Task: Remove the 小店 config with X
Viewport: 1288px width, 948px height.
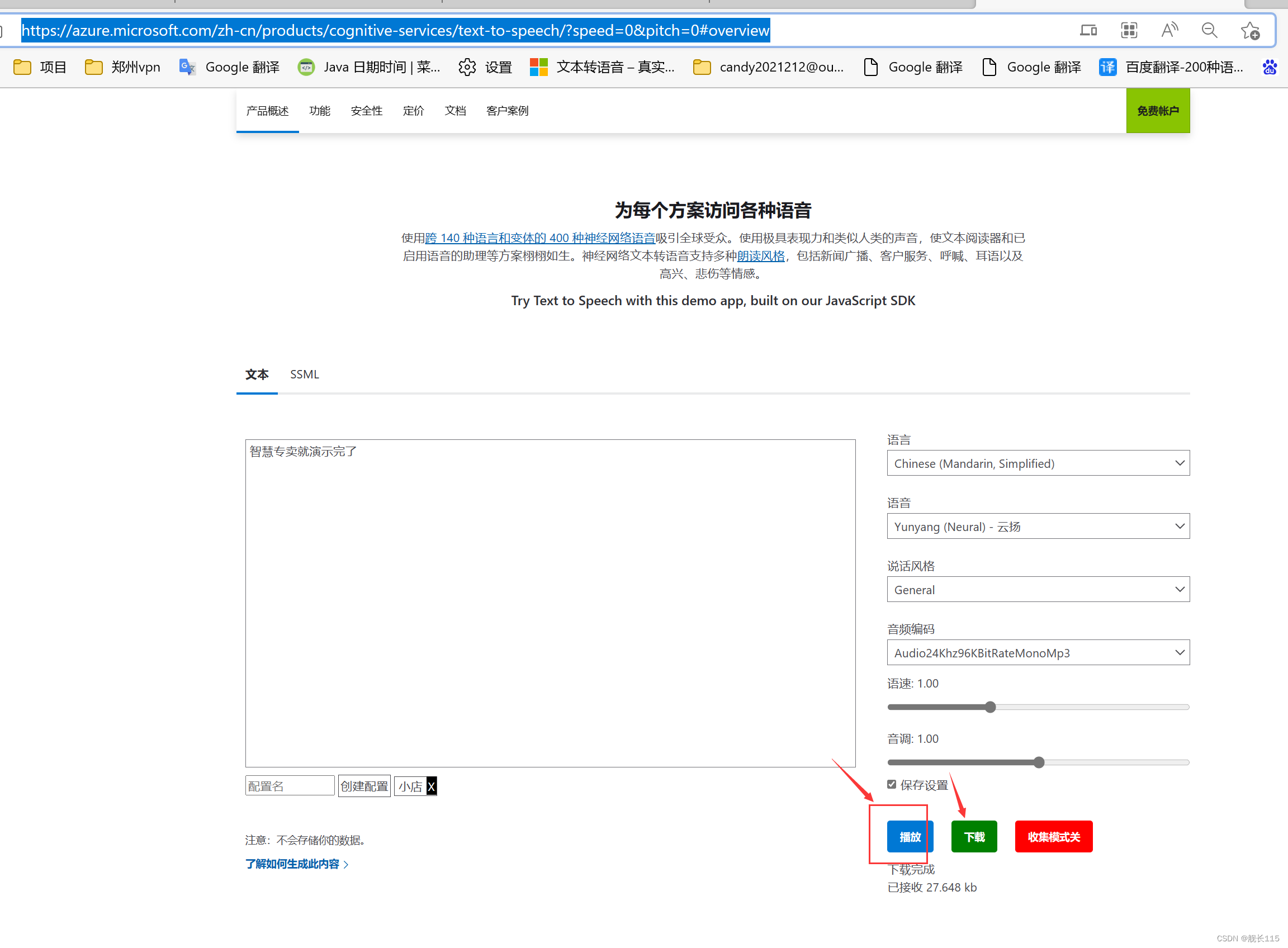Action: pos(431,786)
